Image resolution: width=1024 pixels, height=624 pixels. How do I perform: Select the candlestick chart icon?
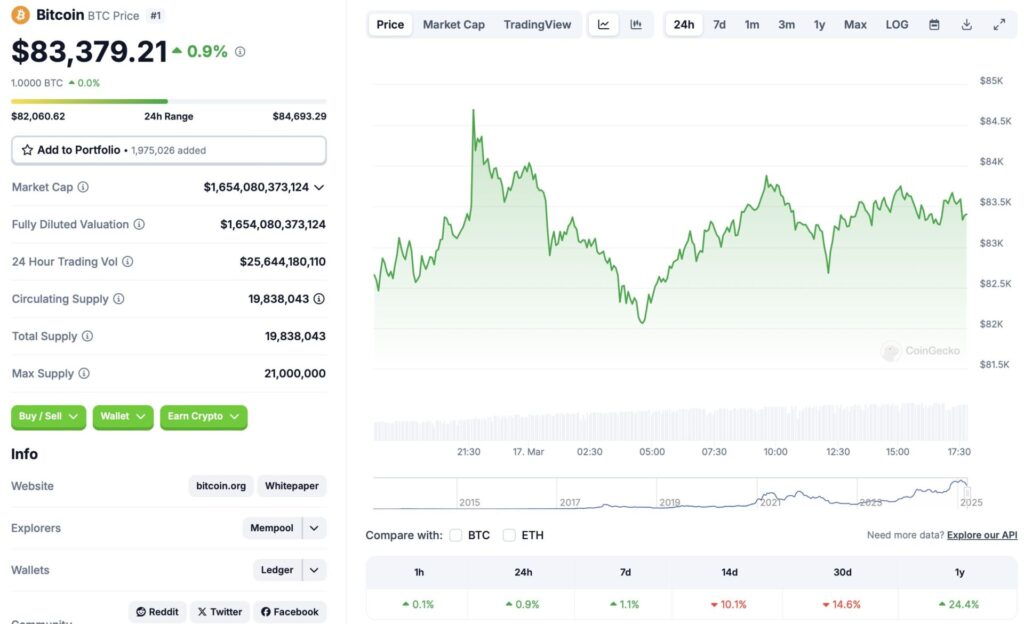click(637, 24)
